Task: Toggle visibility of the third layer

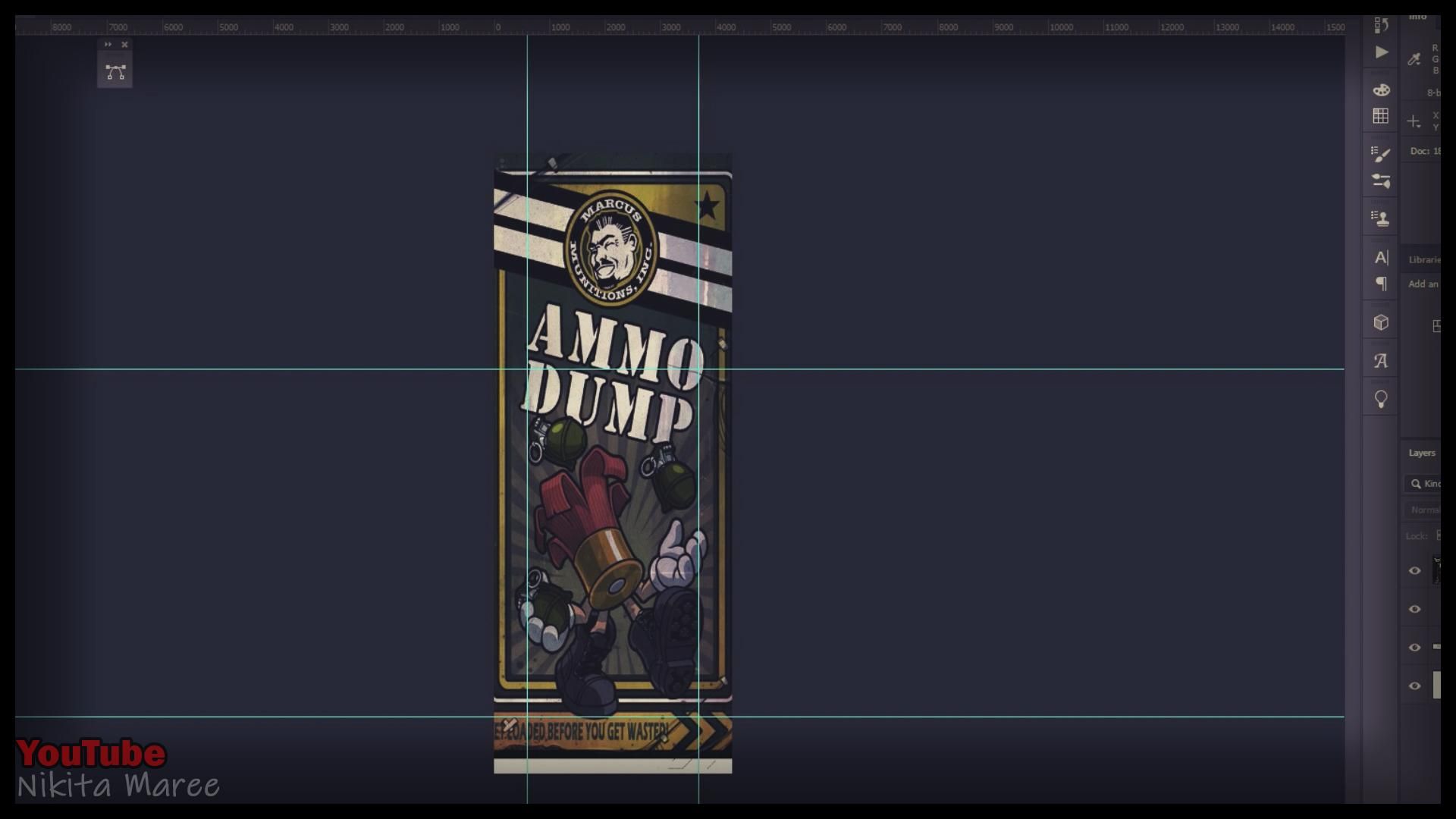Action: [1414, 648]
